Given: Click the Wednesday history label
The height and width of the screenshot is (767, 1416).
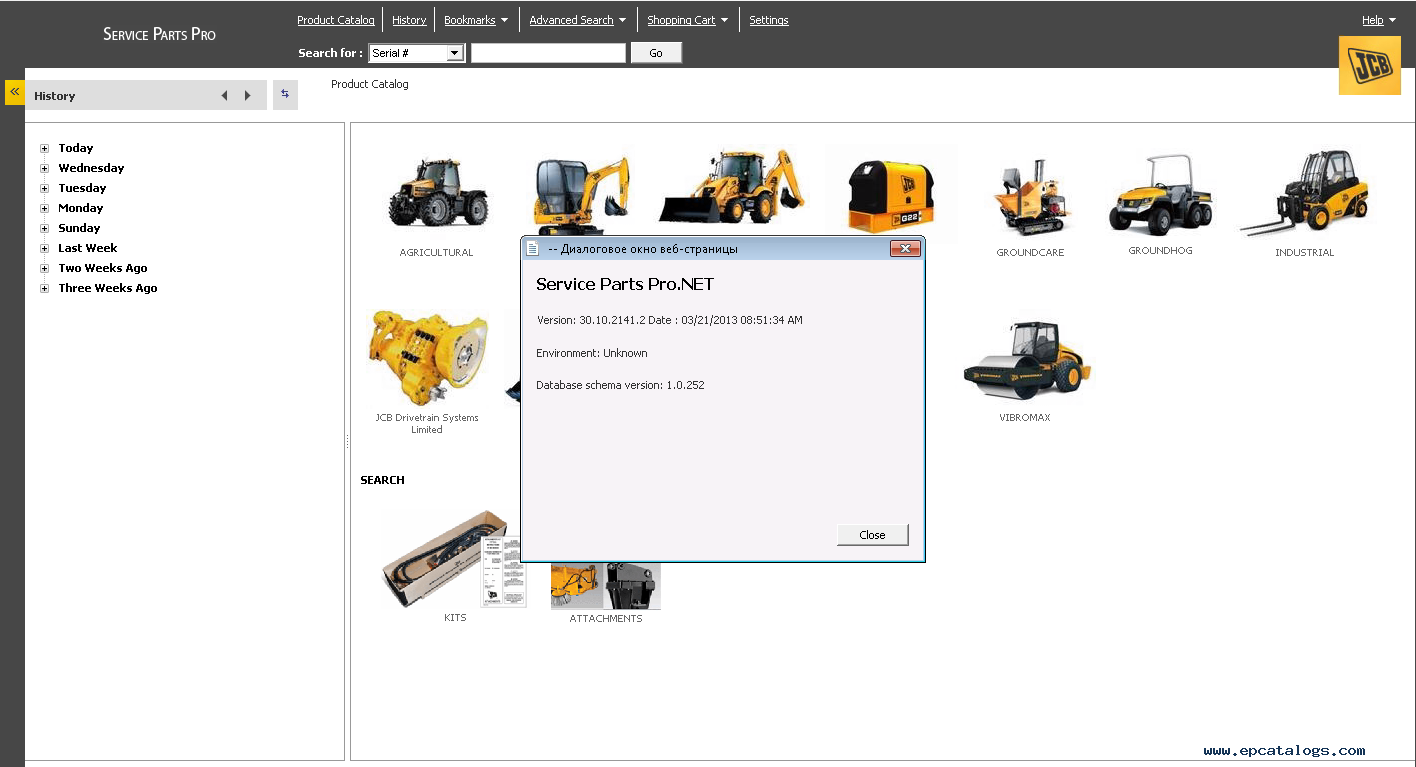Looking at the screenshot, I should 92,168.
